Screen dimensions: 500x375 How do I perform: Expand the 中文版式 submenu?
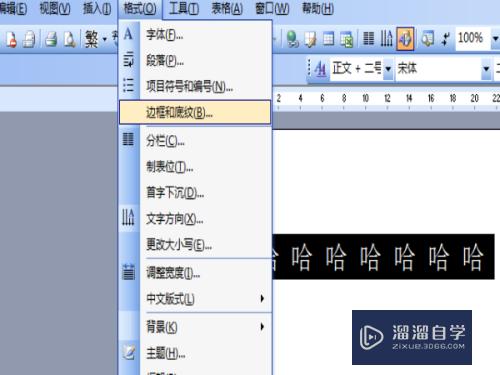click(x=196, y=299)
